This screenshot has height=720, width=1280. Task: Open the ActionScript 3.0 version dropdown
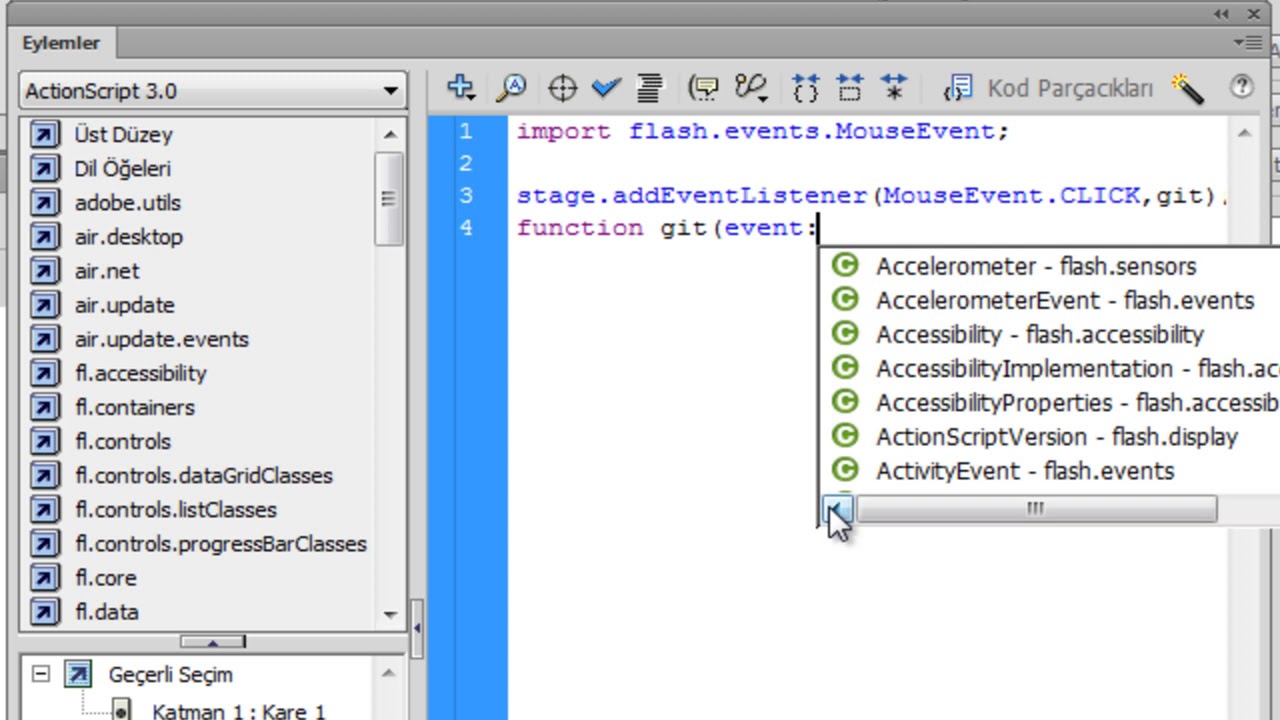tap(212, 91)
